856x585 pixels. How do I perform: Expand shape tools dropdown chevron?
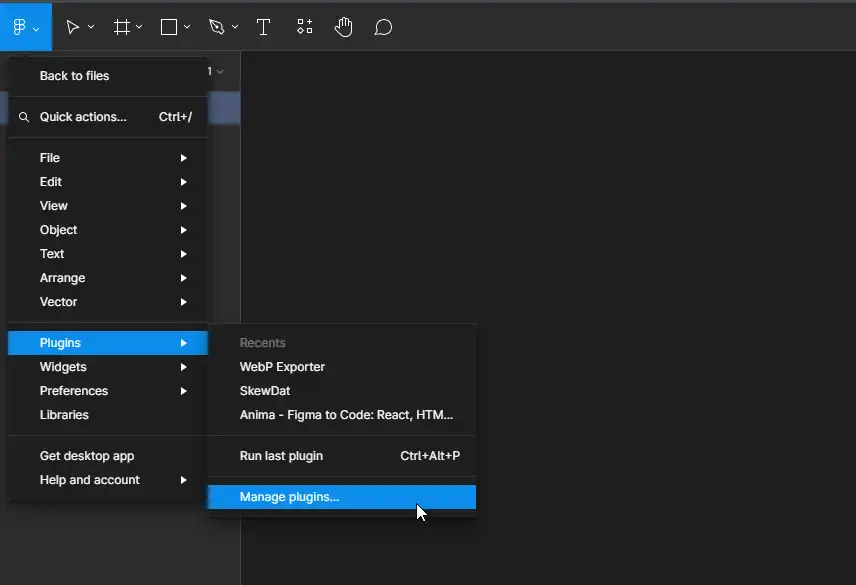187,27
